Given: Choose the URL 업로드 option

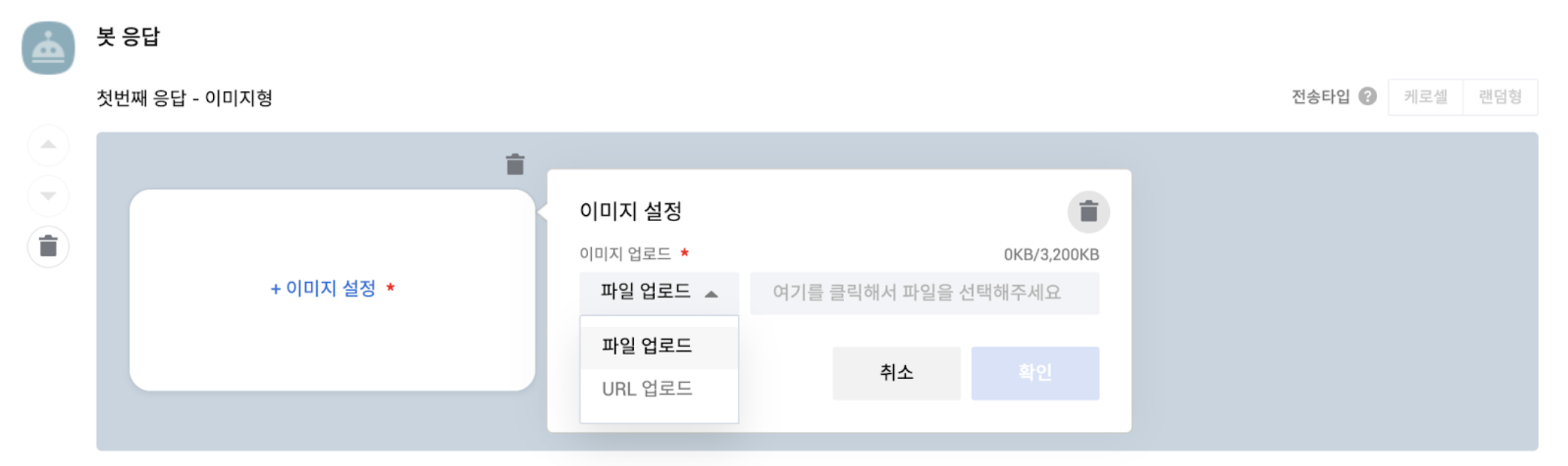Looking at the screenshot, I should pyautogui.click(x=647, y=389).
